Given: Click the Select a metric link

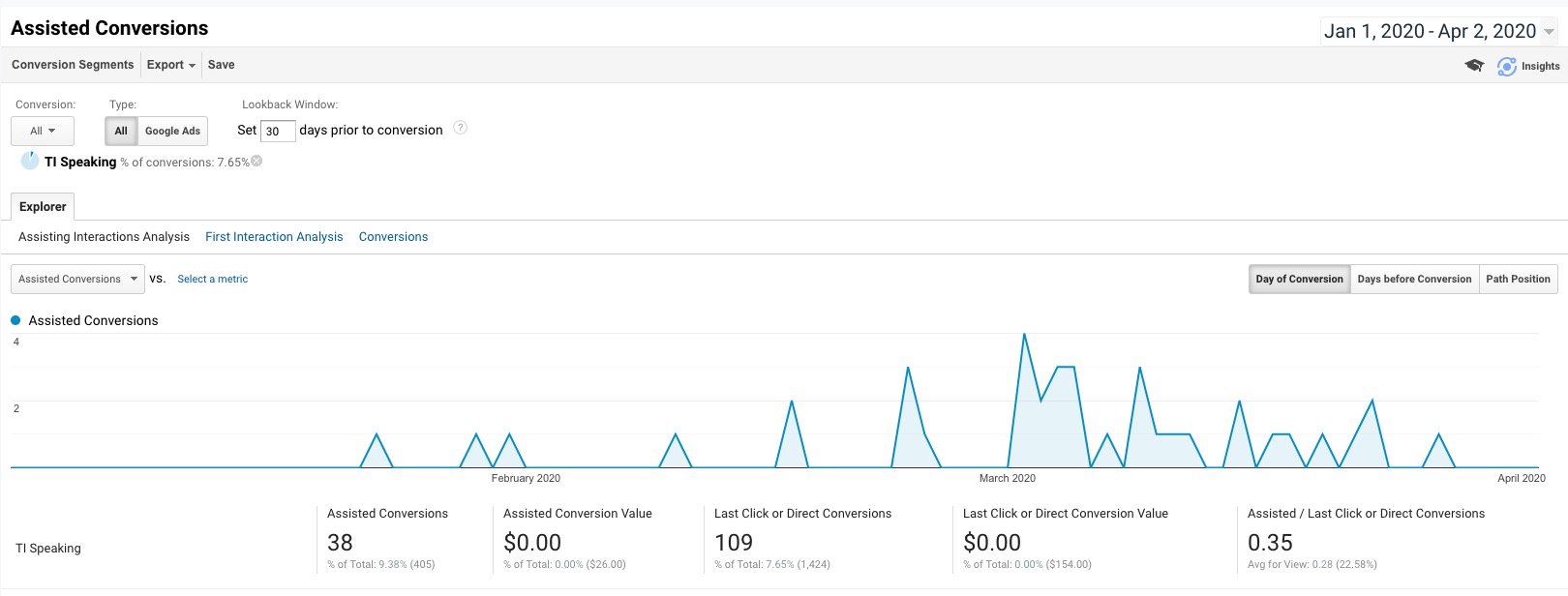Looking at the screenshot, I should (x=213, y=279).
